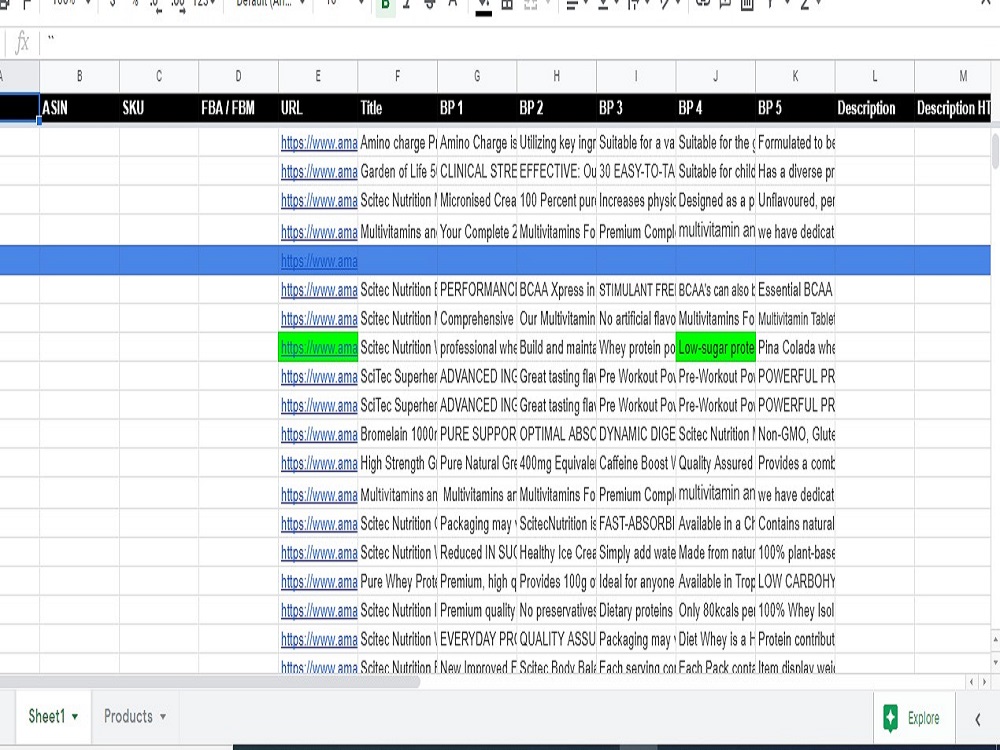Select the FBA / FBM header cell
Viewport: 1000px width, 750px height.
click(238, 108)
